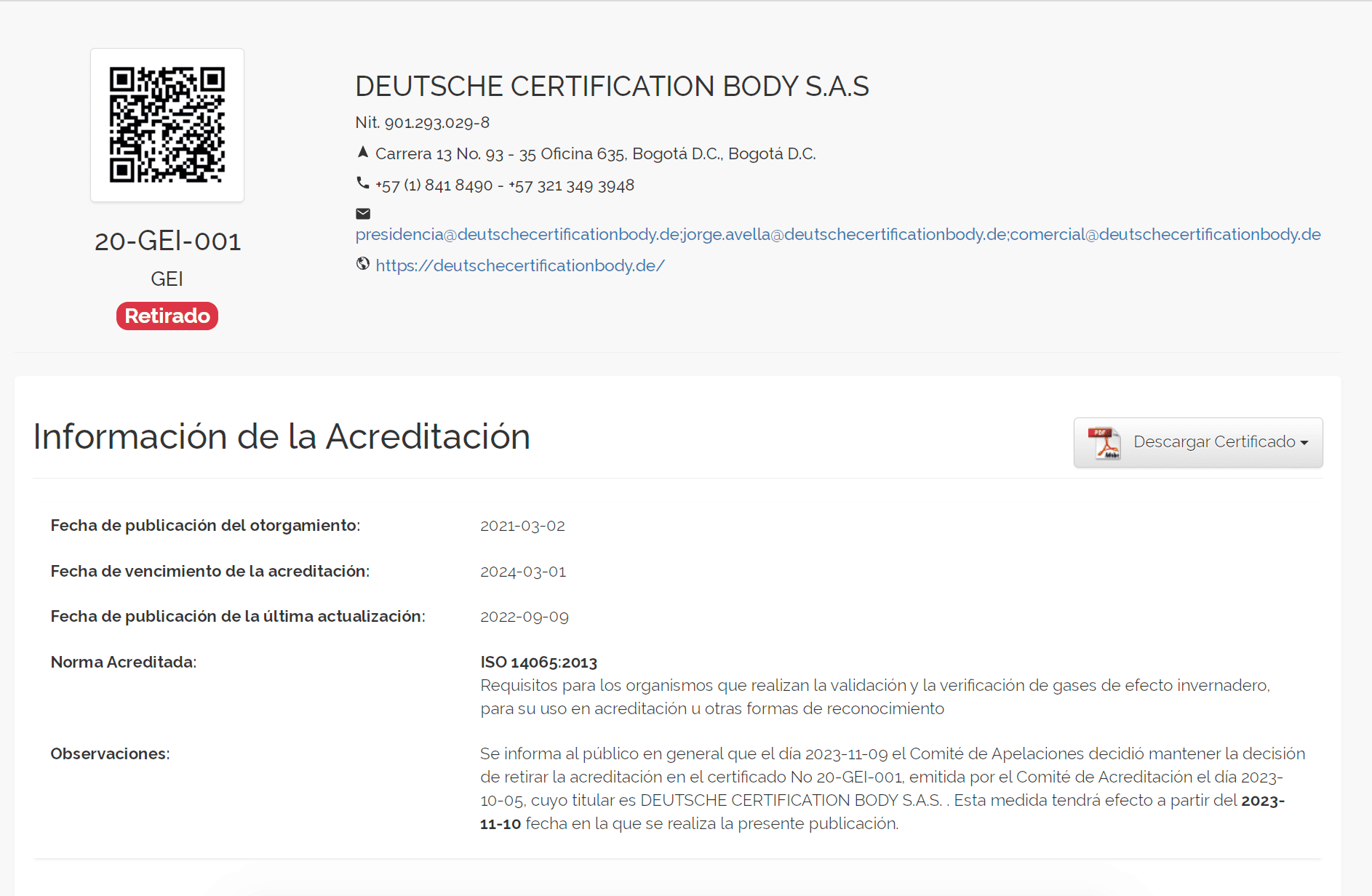Click the phone number +57 (1) 841 8490

point(434,185)
